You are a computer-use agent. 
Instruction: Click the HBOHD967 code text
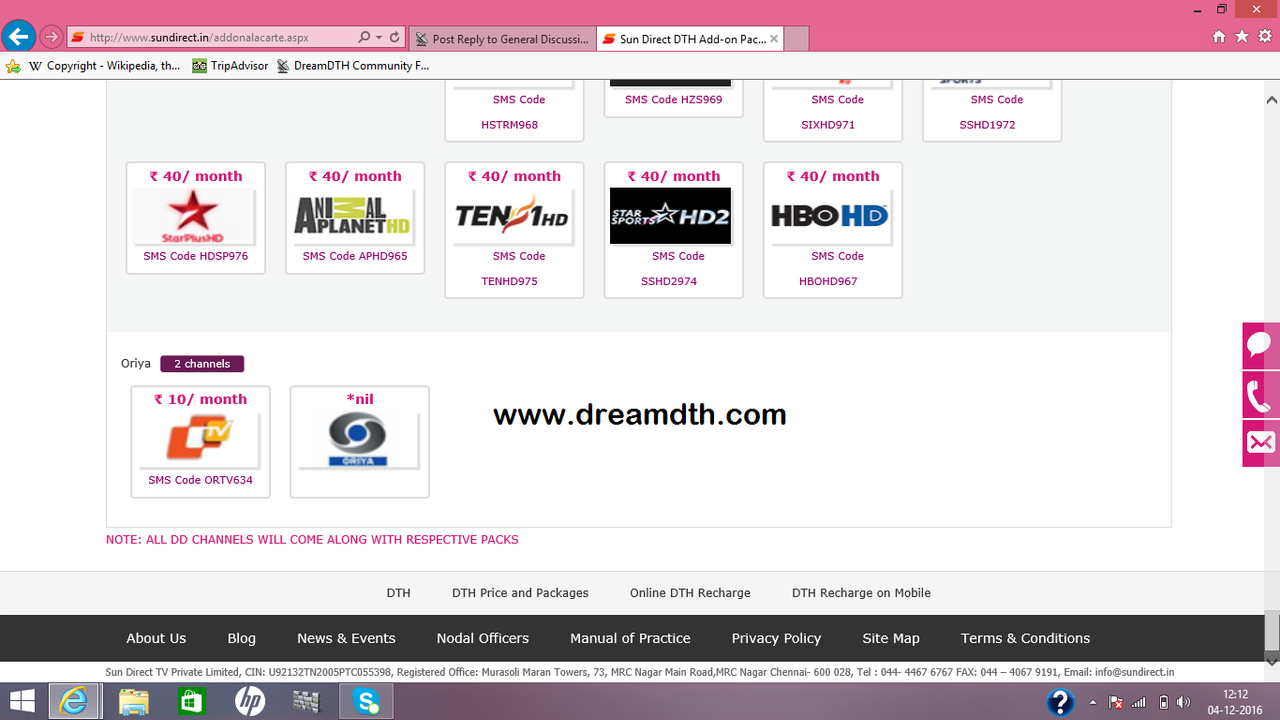tap(828, 282)
